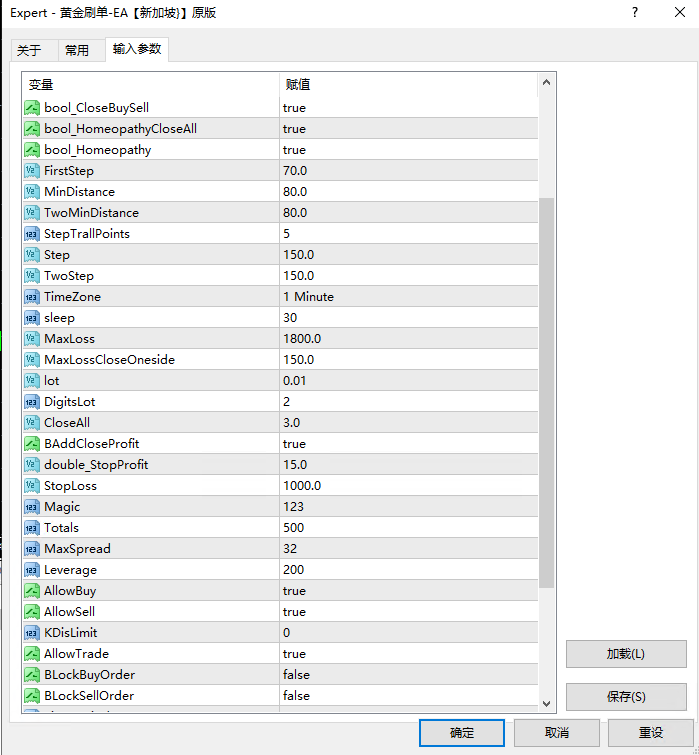This screenshot has width=699, height=755.
Task: Toggle the BLockBuyOrder false value
Action: 296,675
